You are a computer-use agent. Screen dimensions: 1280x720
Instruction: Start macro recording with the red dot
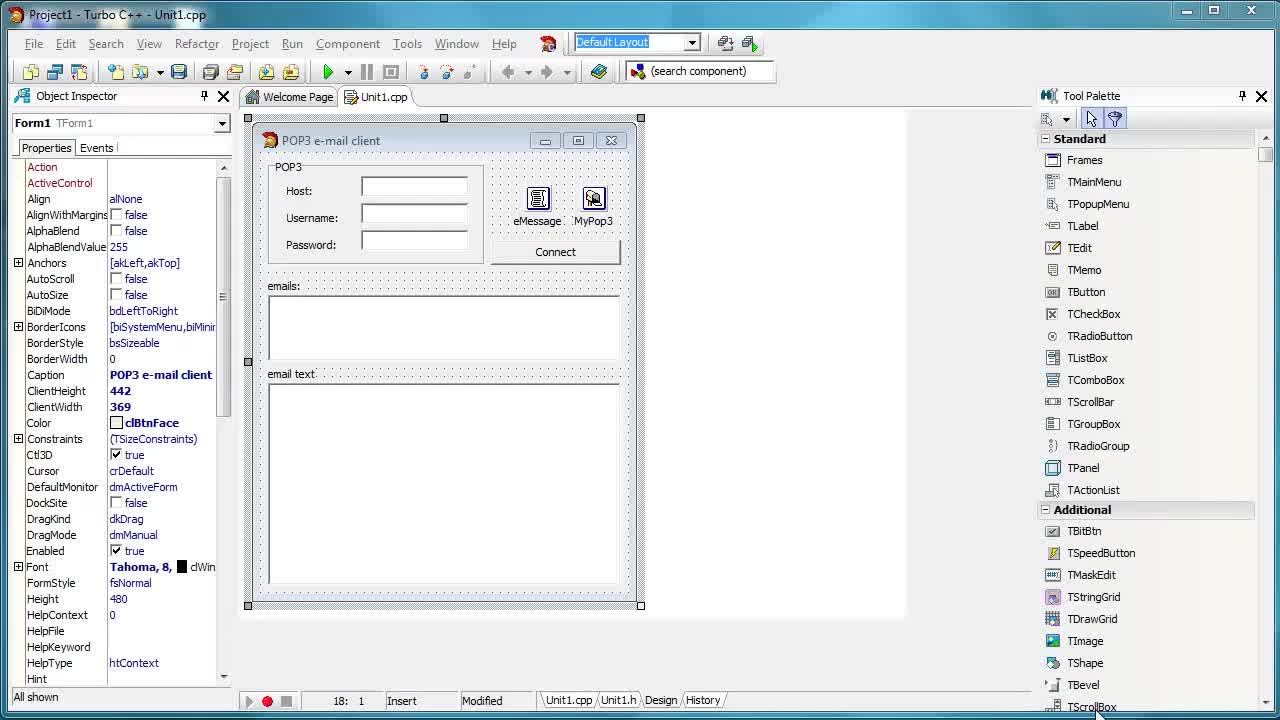pyautogui.click(x=267, y=701)
